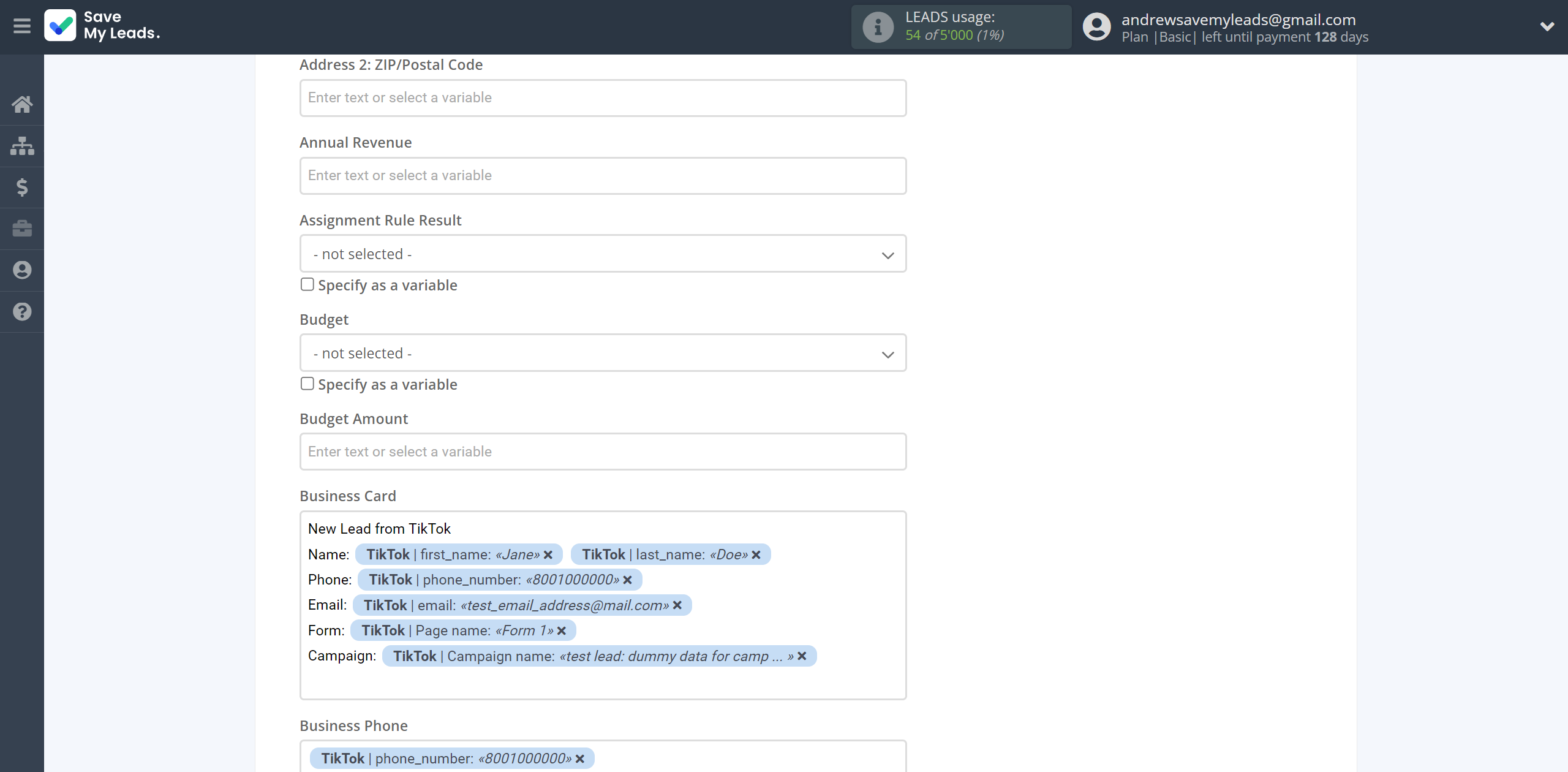Open the hamburger menu
This screenshot has width=1568, height=772.
(x=22, y=26)
